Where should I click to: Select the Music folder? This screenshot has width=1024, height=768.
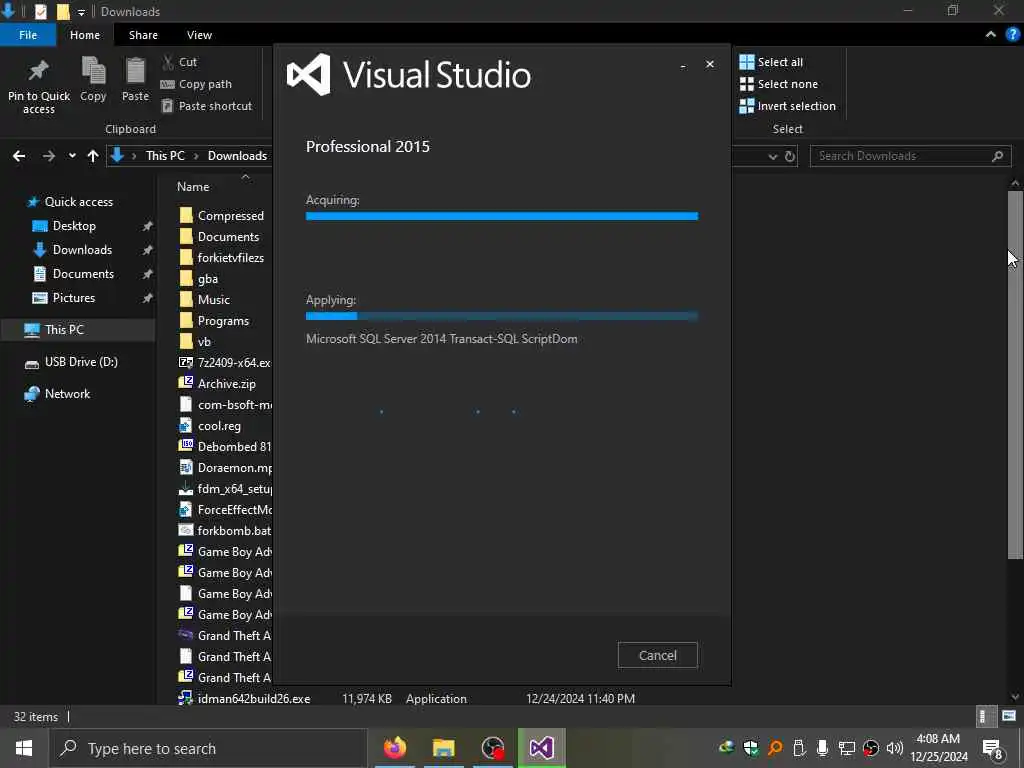pyautogui.click(x=214, y=300)
